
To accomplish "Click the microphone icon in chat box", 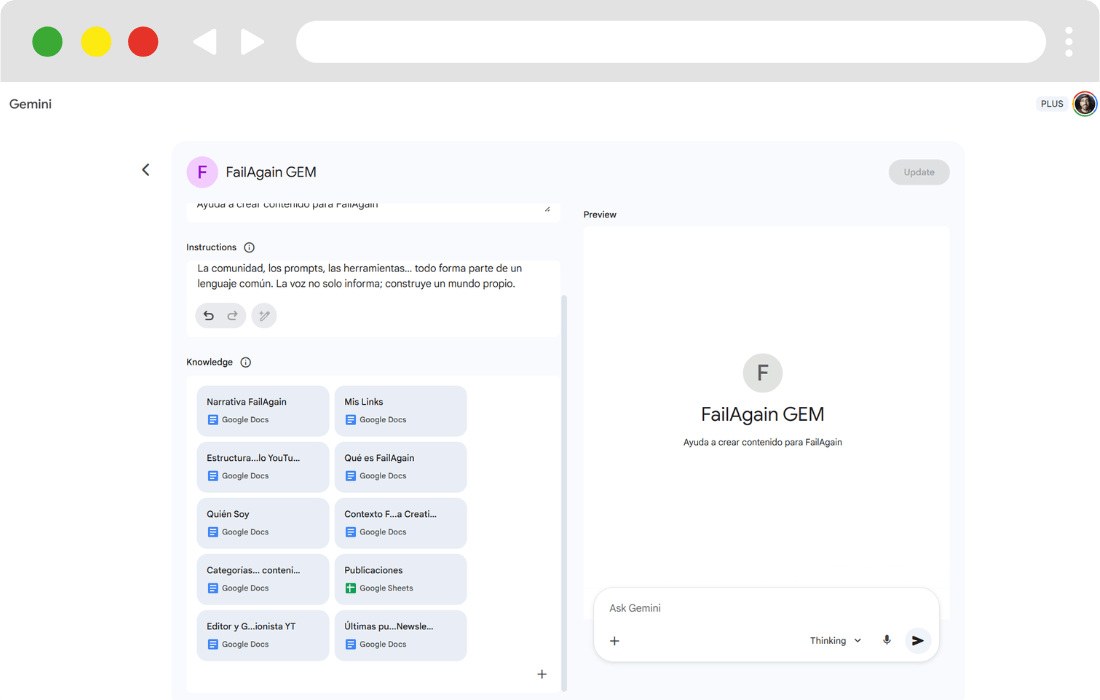I will [x=886, y=641].
